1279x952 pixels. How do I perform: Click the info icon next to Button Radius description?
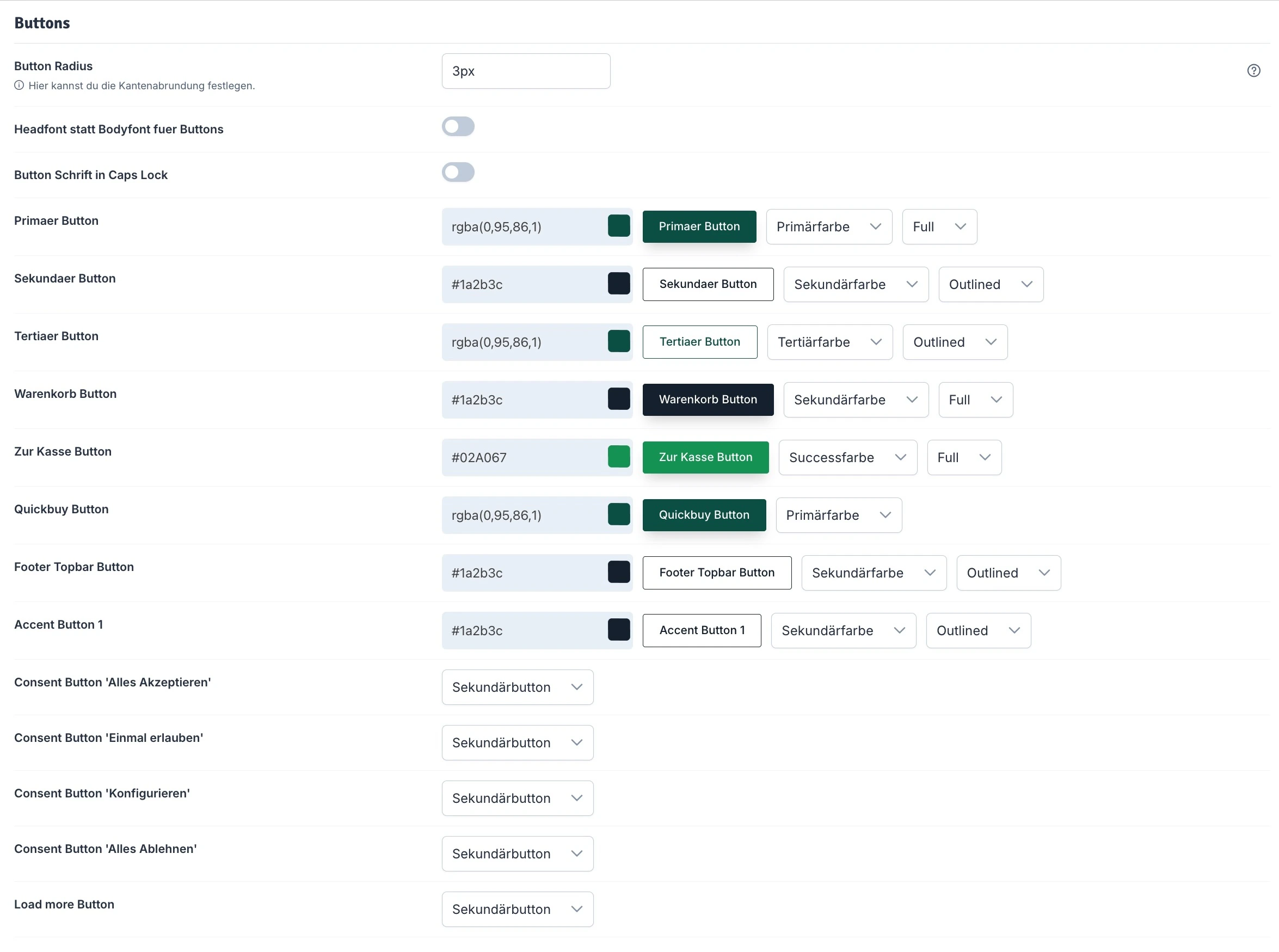click(19, 85)
